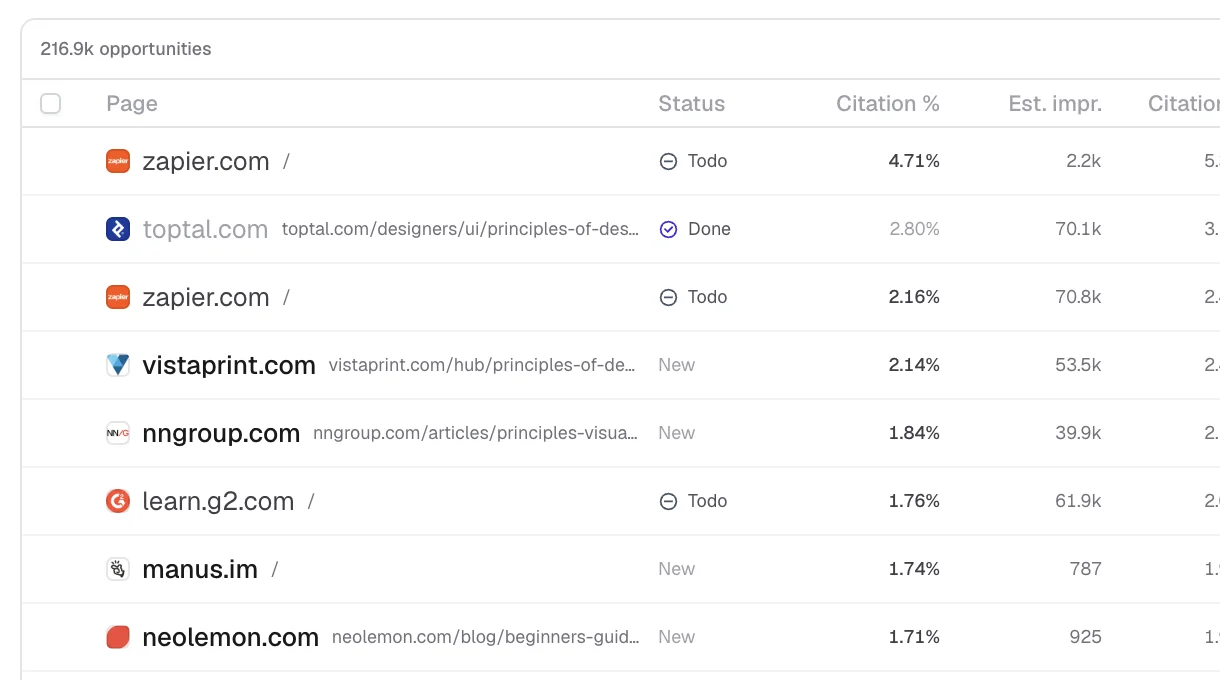
Task: Click the vistaprint.com logo icon
Action: [x=118, y=365]
